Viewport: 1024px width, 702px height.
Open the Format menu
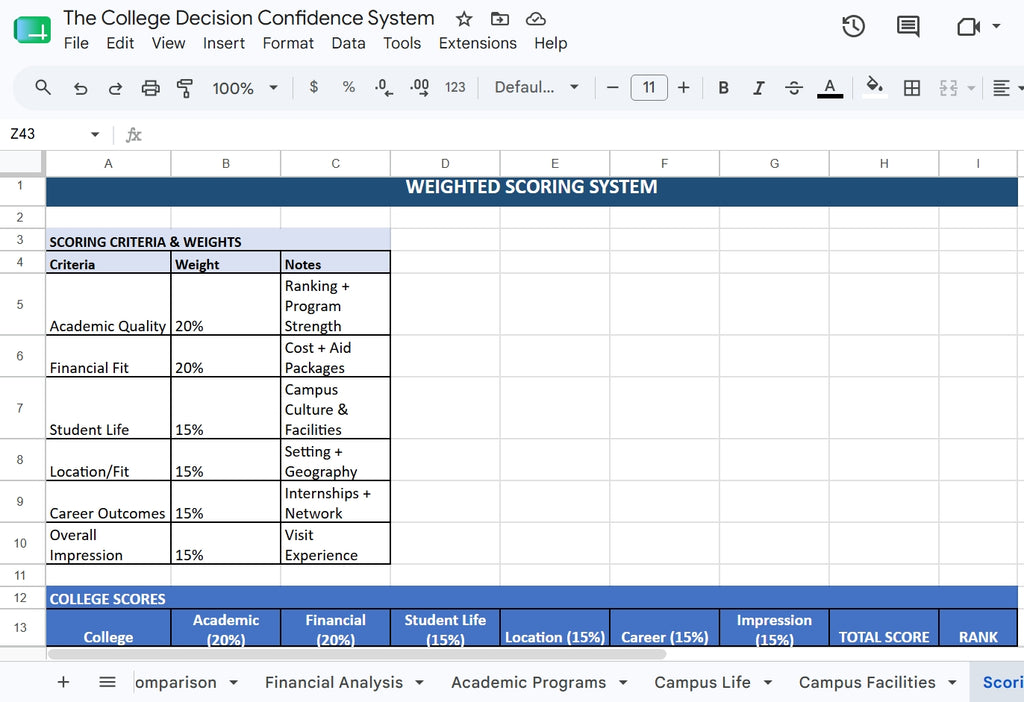click(288, 43)
